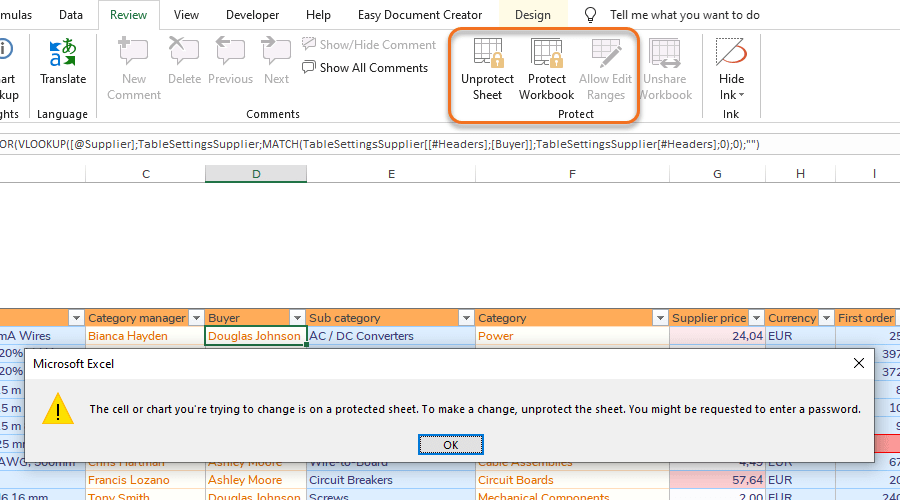
Task: Click OK in the Excel dialog
Action: pyautogui.click(x=451, y=445)
